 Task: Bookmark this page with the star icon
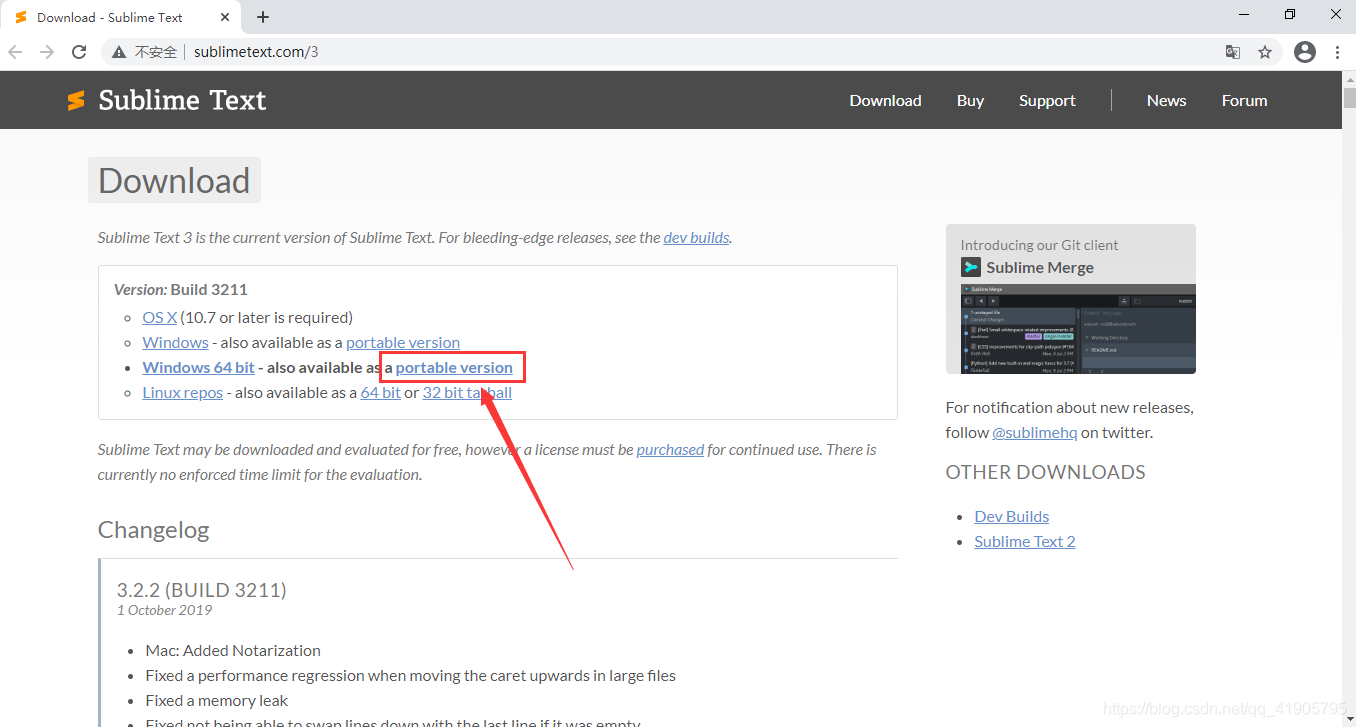(x=1265, y=52)
